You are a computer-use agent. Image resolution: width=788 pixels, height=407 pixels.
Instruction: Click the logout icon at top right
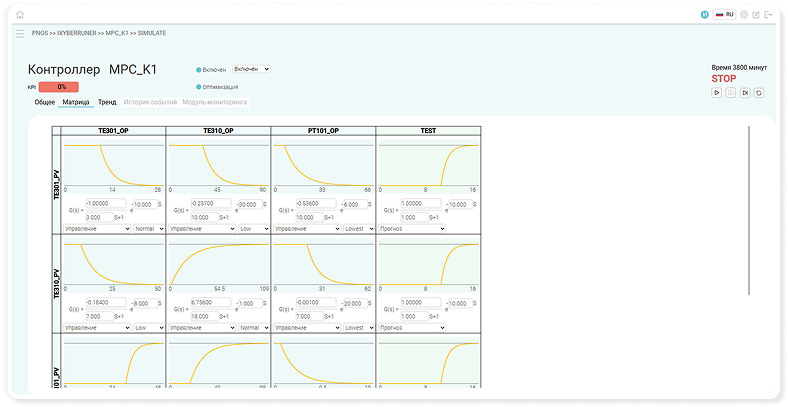click(769, 15)
